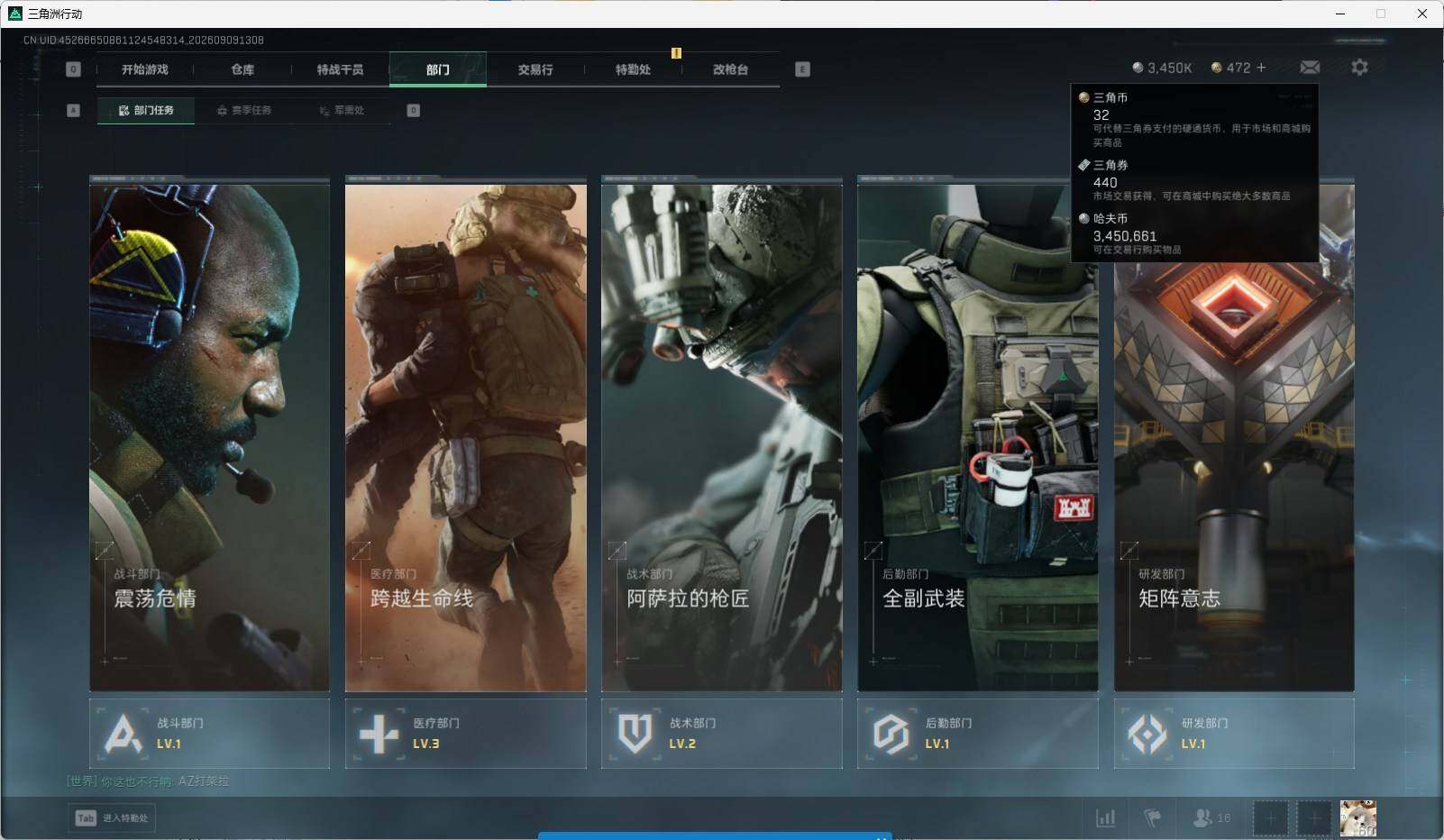Switch to the 赛季任务 sub-tab

pyautogui.click(x=243, y=110)
